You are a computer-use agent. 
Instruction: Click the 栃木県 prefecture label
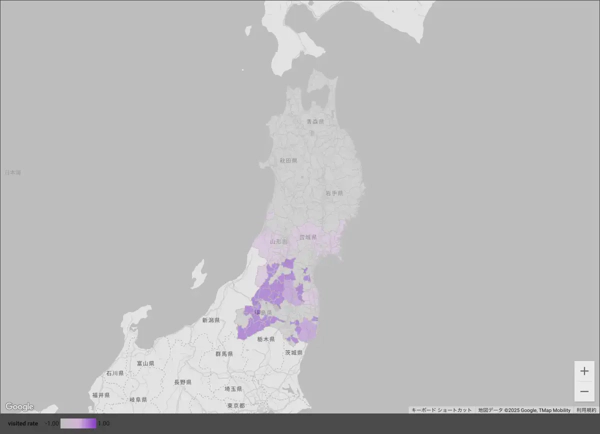[x=266, y=339]
